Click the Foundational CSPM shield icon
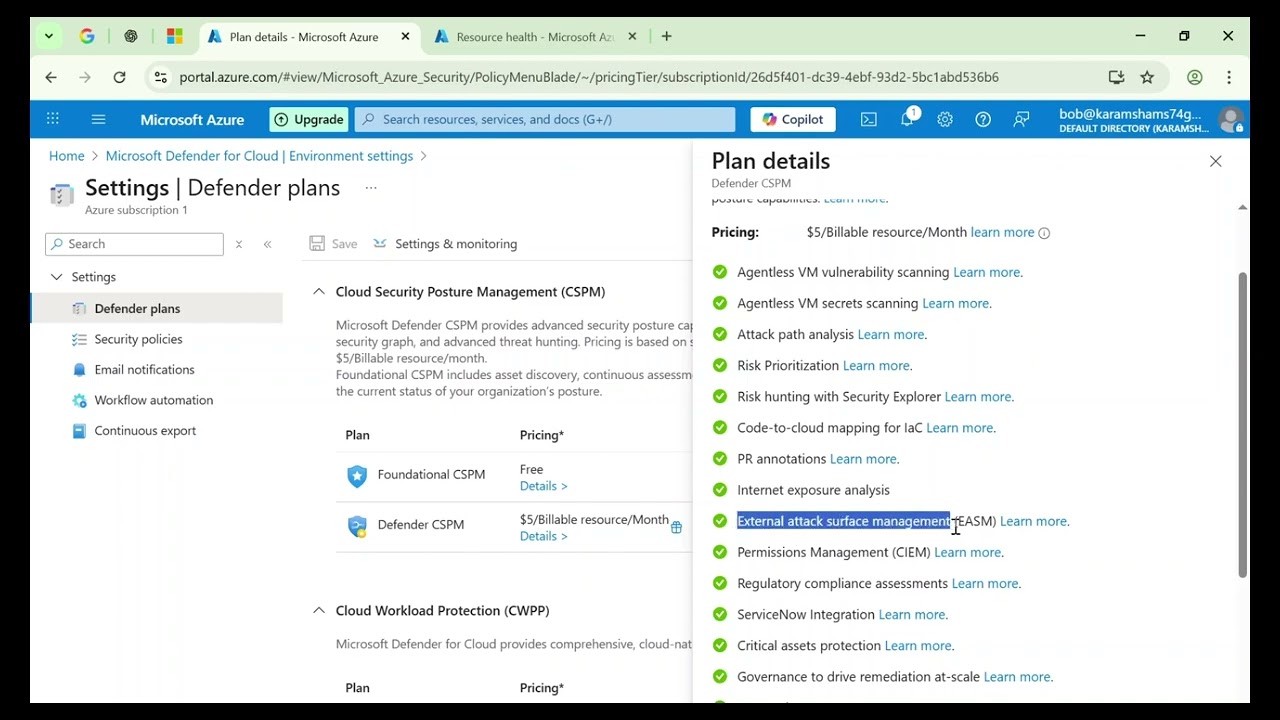This screenshot has height=720, width=1280. click(x=357, y=475)
